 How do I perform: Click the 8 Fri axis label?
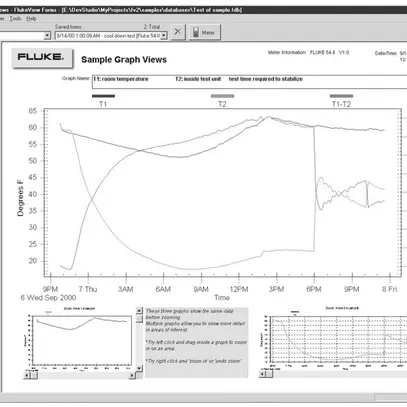389,289
